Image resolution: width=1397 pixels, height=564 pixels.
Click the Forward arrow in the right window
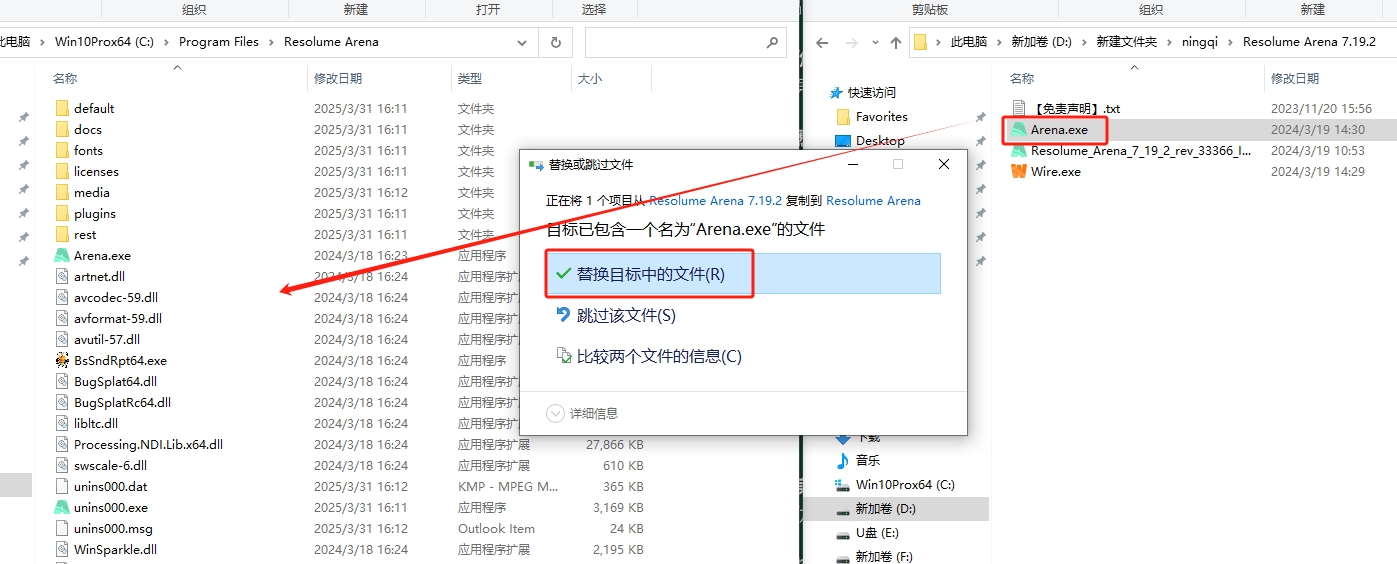(x=851, y=42)
